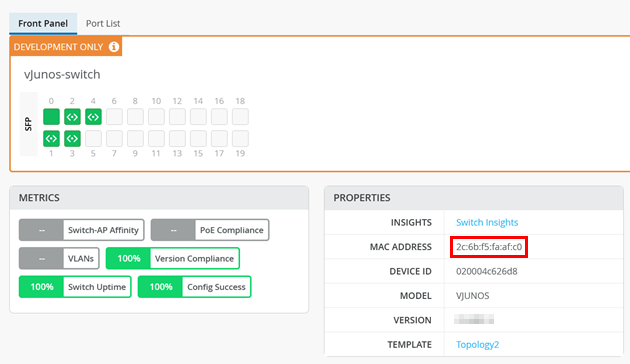Select empty SFP port 10
Screen dimensions: 630x364
coord(156,117)
